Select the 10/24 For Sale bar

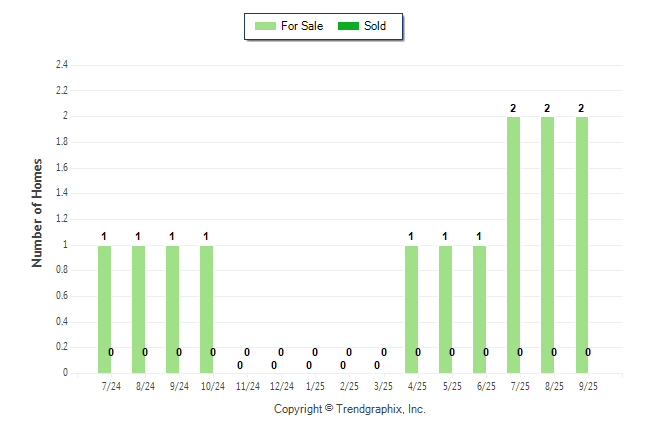(206, 309)
